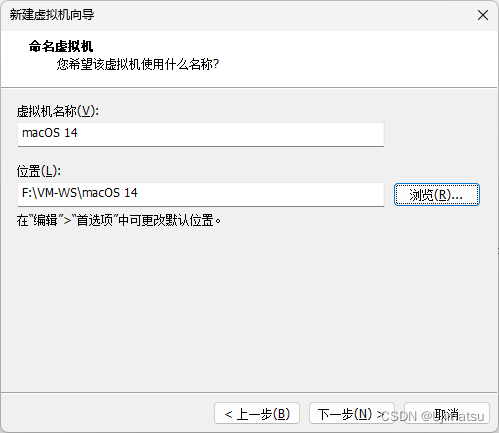Place cursor in F:\VM-WS\macOS 14 path text

[80, 193]
